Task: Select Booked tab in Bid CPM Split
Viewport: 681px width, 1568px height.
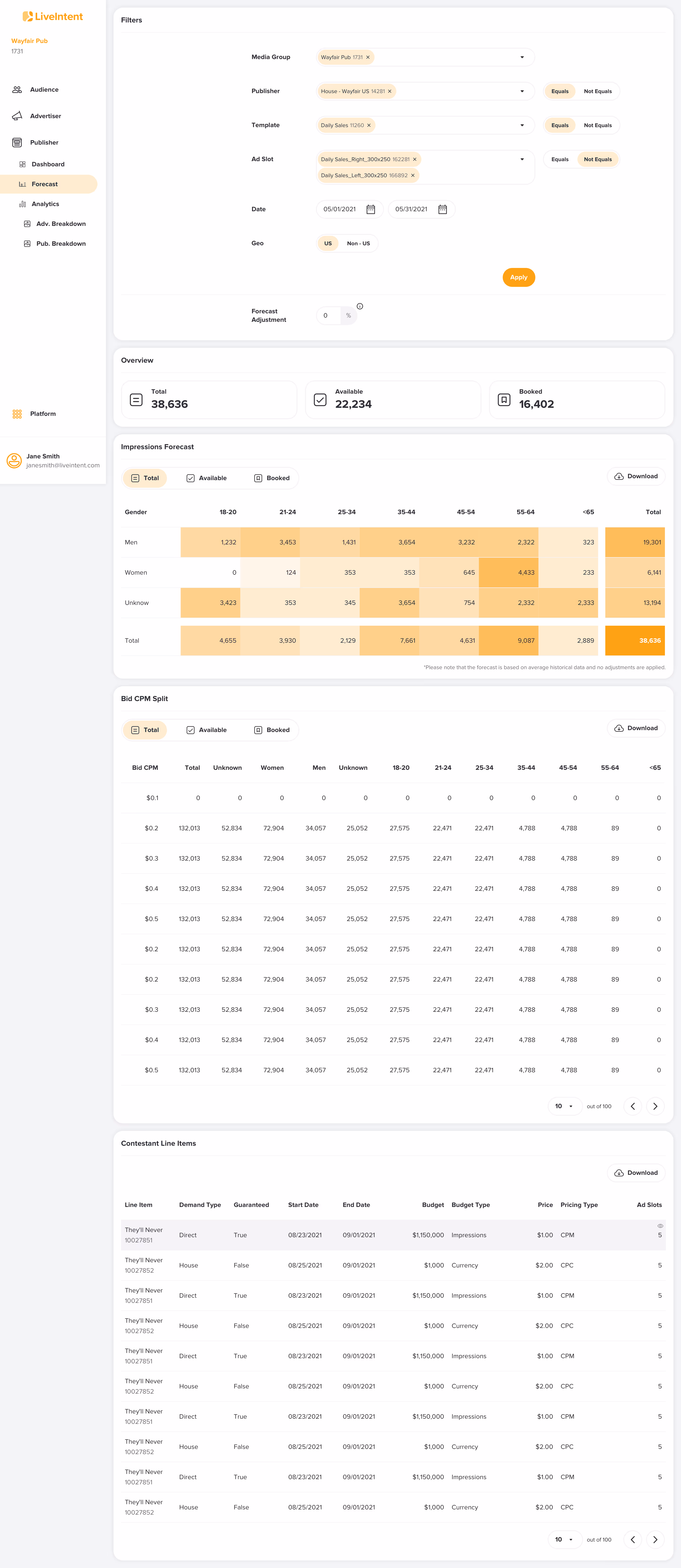Action: click(x=272, y=730)
